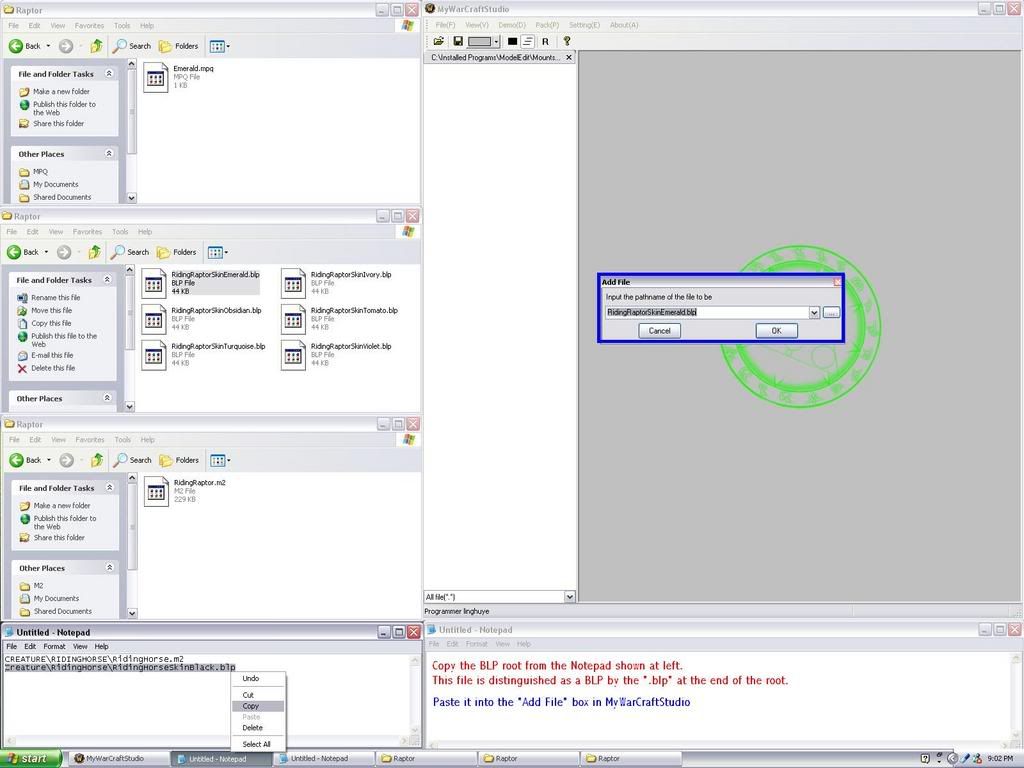Click the "Copy this file" task link

pyautogui.click(x=52, y=323)
